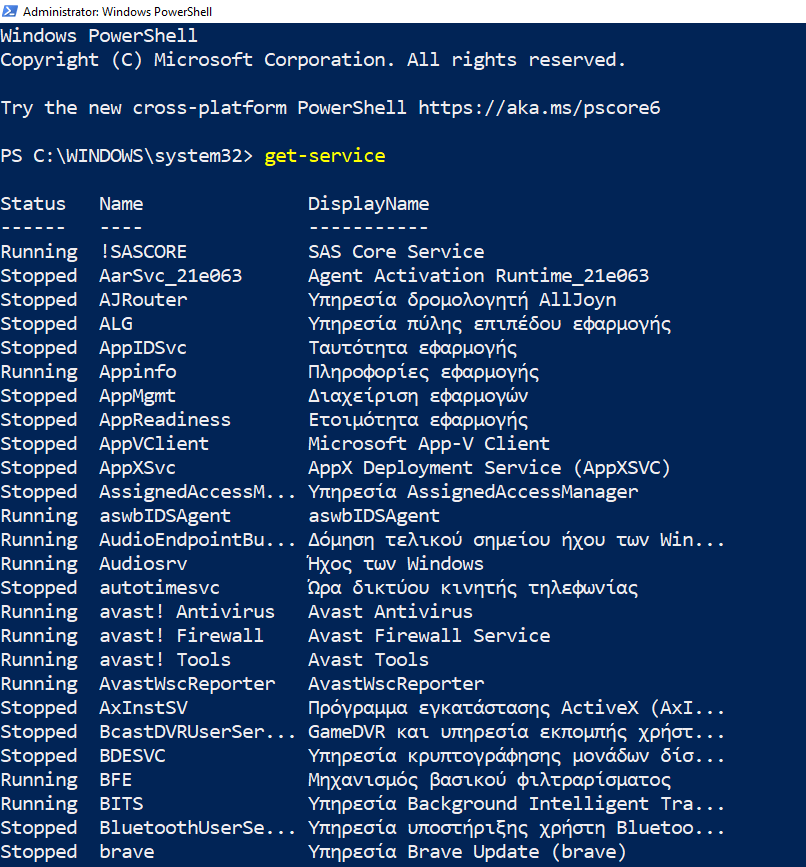Click the BDESVC service name
This screenshot has width=806, height=867.
132,756
